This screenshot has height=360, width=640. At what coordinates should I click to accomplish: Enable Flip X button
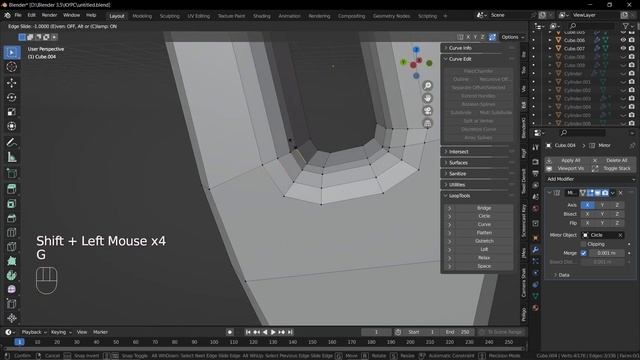point(587,223)
